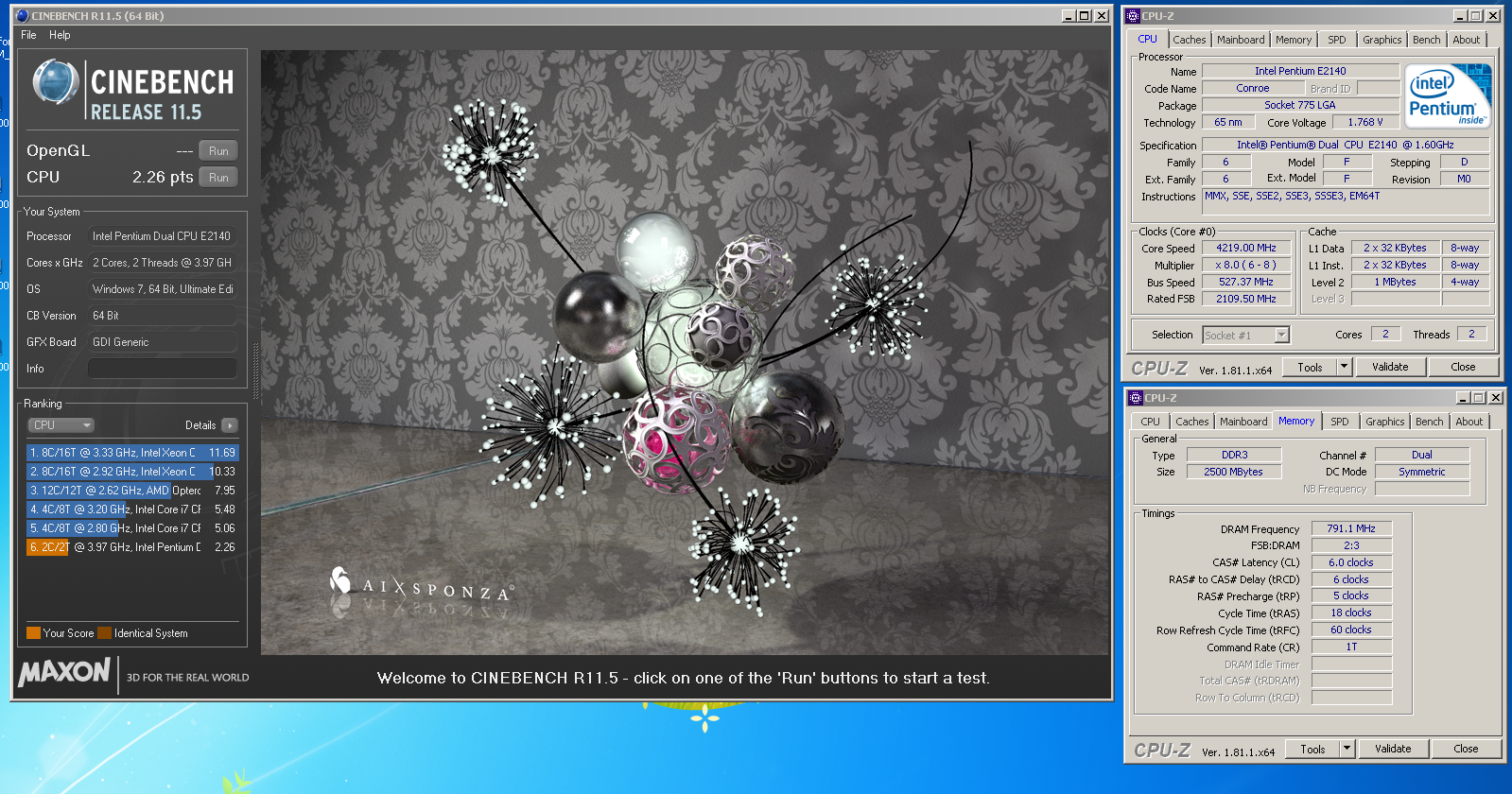Click the CAS# Latency value 6.0 clocks
The image size is (1512, 794).
pos(1351,563)
